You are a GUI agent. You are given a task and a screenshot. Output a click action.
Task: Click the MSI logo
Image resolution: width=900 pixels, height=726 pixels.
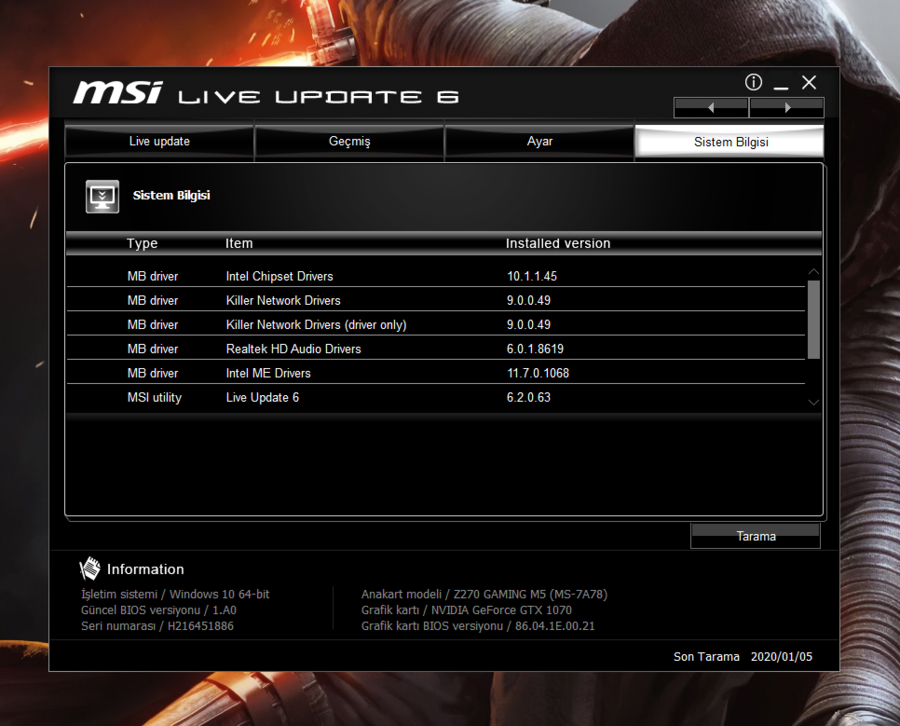coord(118,92)
